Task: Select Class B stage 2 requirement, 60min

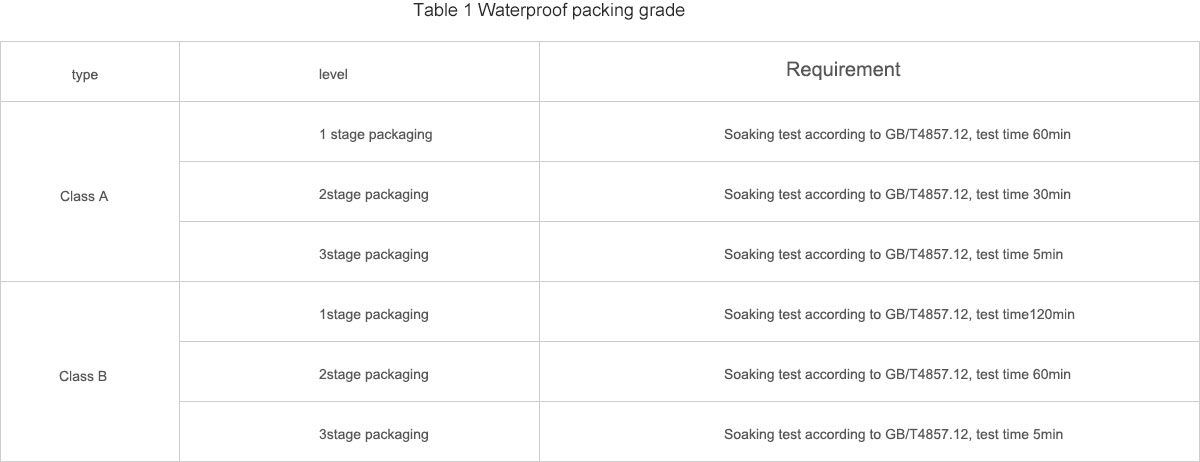Action: pyautogui.click(x=897, y=375)
